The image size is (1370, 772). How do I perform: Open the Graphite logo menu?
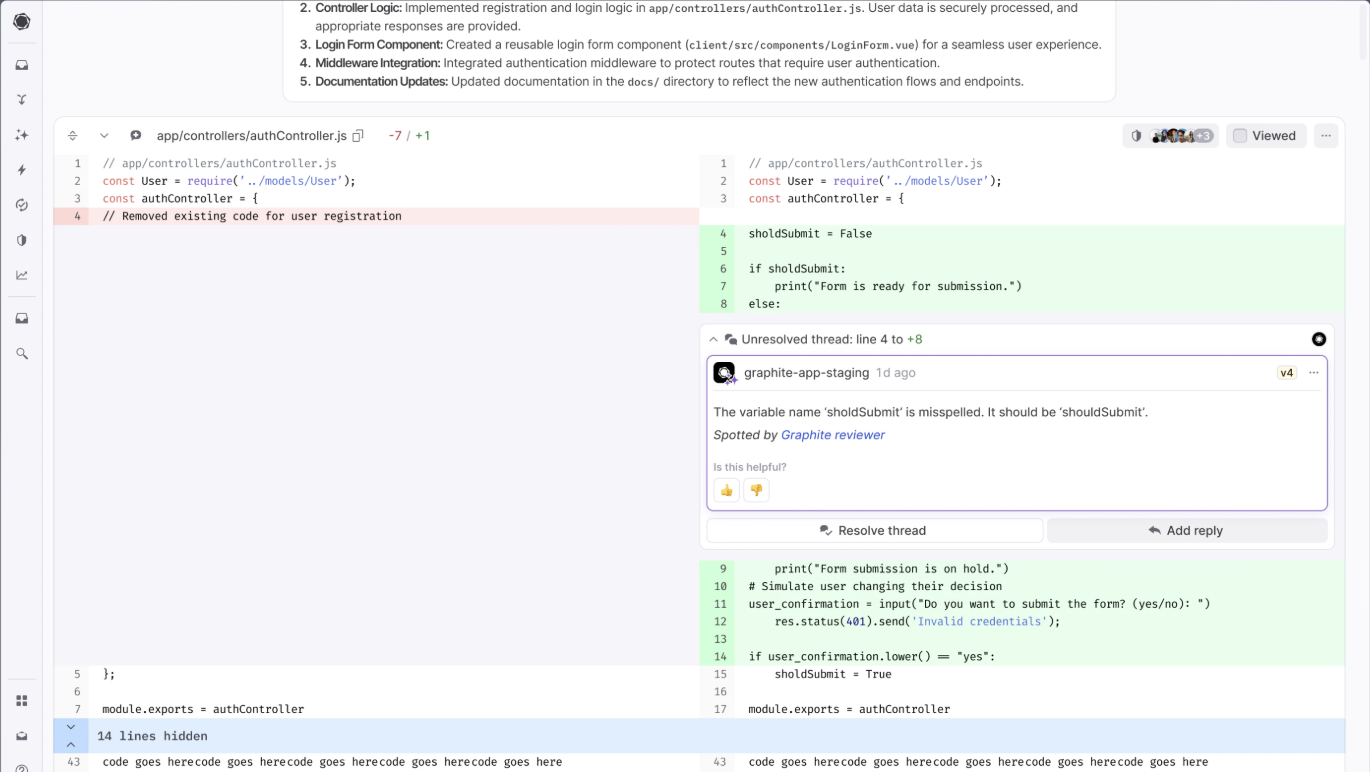point(21,21)
